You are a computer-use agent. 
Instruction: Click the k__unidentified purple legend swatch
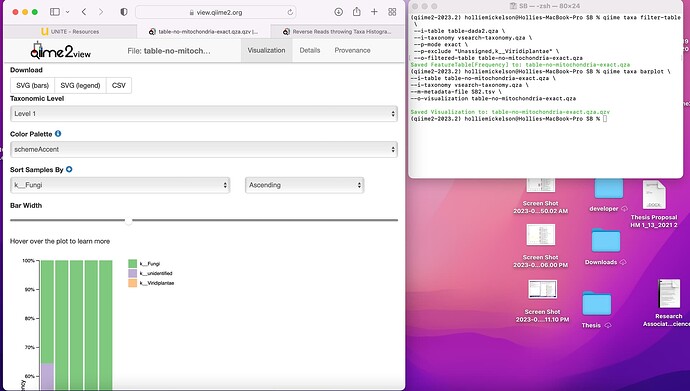pyautogui.click(x=132, y=273)
